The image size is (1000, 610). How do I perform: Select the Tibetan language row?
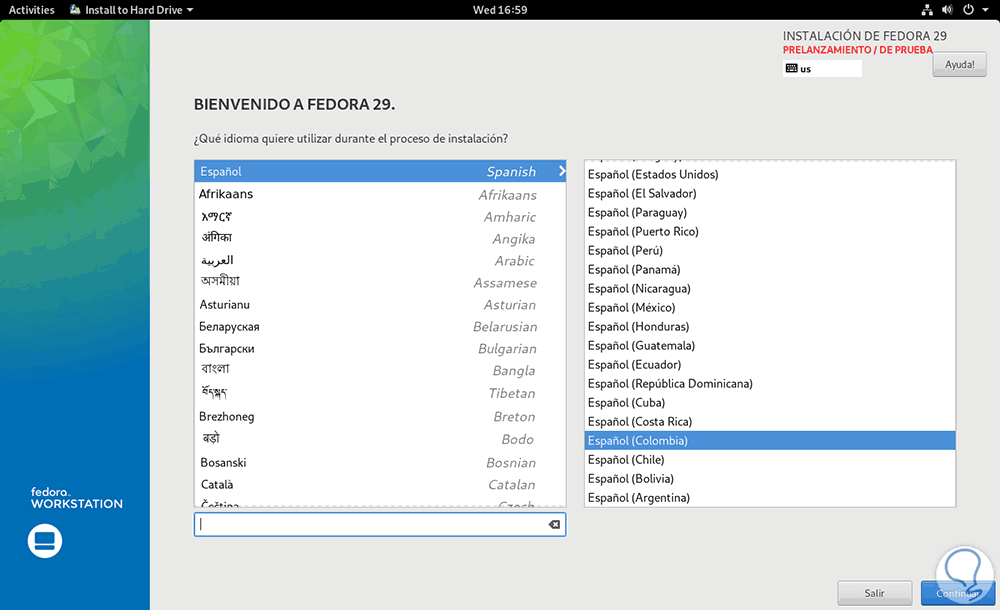tap(380, 393)
